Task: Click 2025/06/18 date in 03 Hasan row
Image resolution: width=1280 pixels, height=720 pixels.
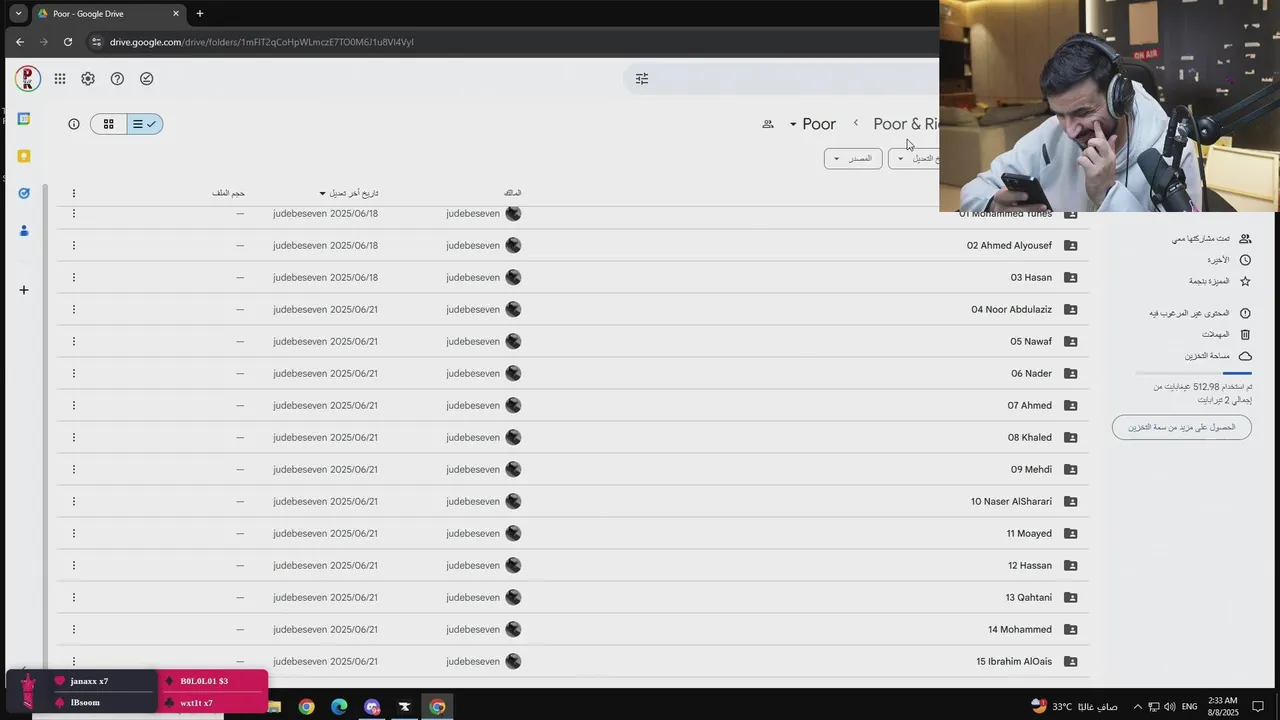Action: (354, 277)
